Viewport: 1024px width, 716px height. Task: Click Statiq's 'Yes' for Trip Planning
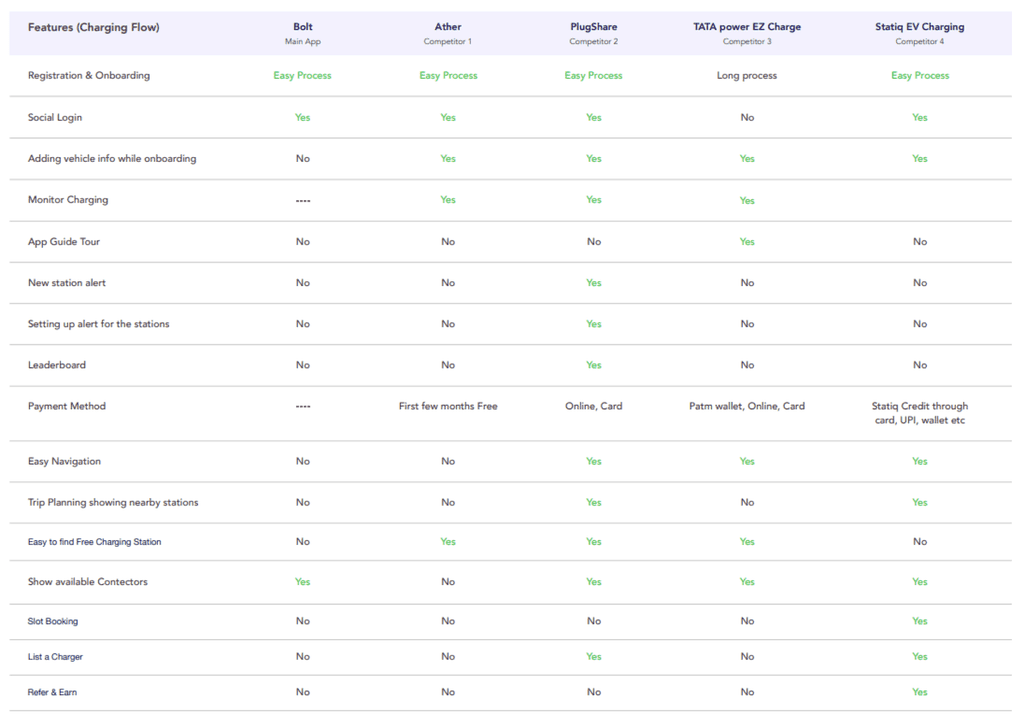pos(920,502)
